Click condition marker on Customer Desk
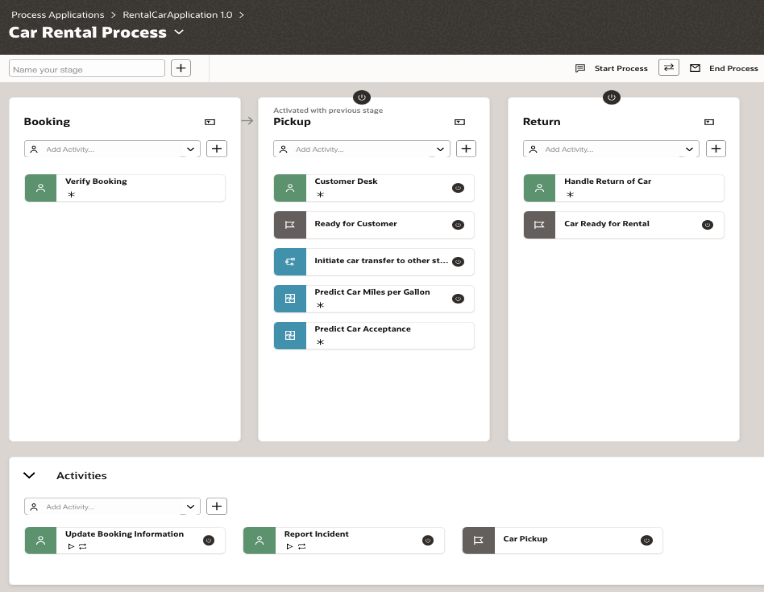764x592 pixels. [x=458, y=188]
